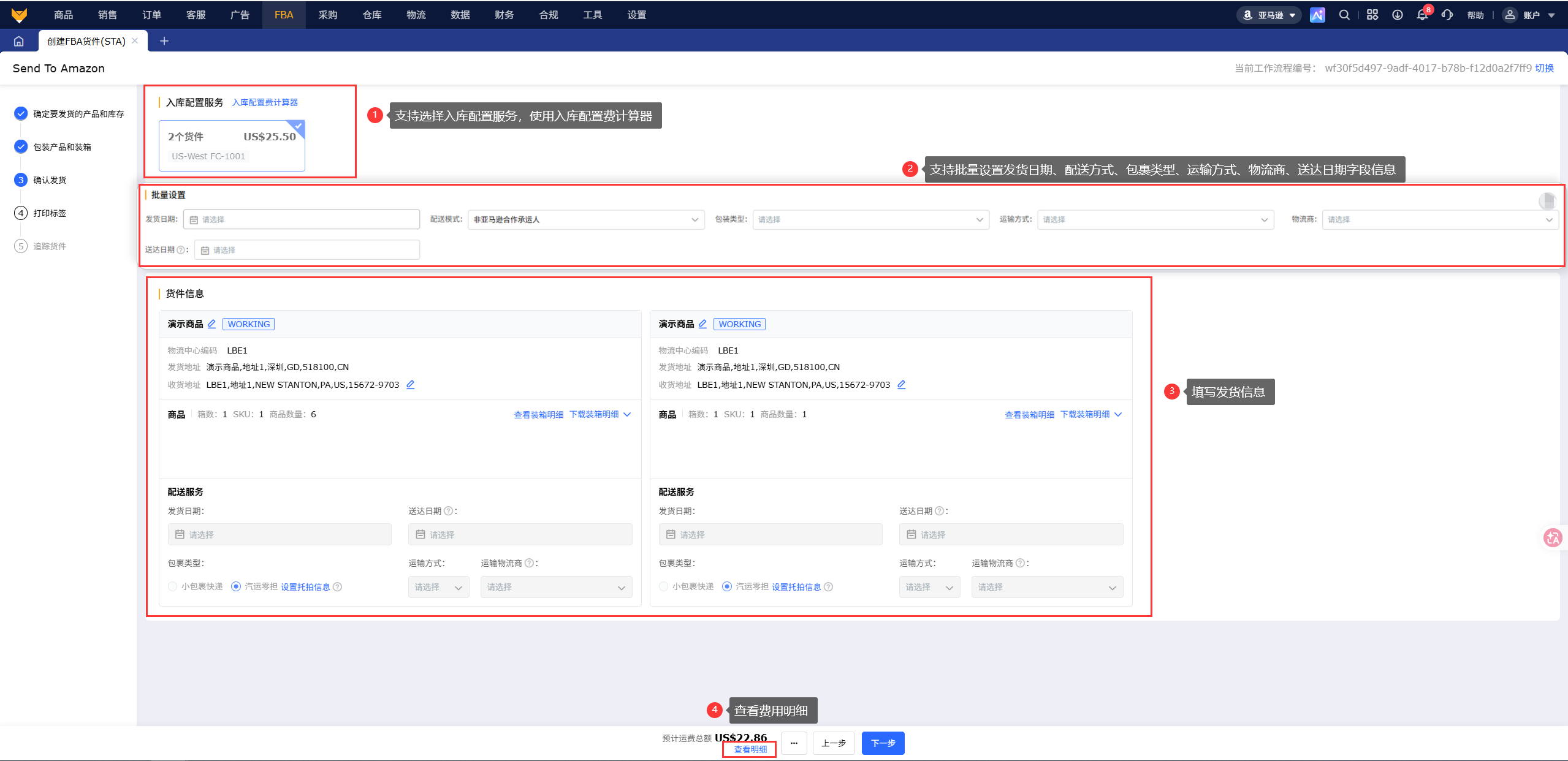This screenshot has height=761, width=1568.
Task: Open the 仓库 menu
Action: (372, 15)
